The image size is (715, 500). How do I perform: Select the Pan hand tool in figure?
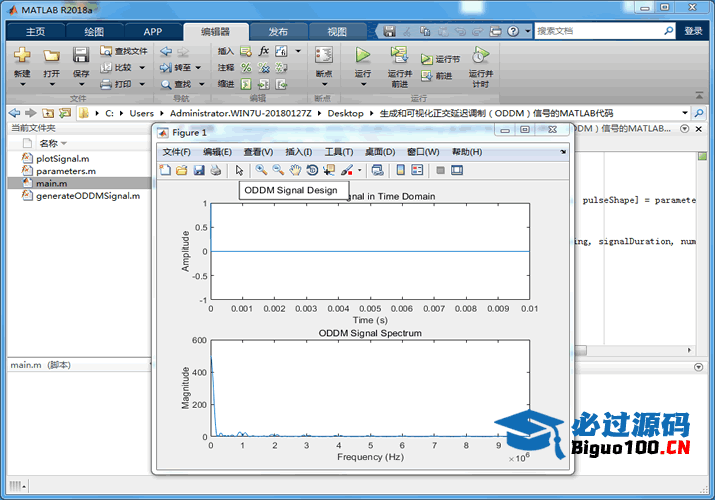click(295, 170)
